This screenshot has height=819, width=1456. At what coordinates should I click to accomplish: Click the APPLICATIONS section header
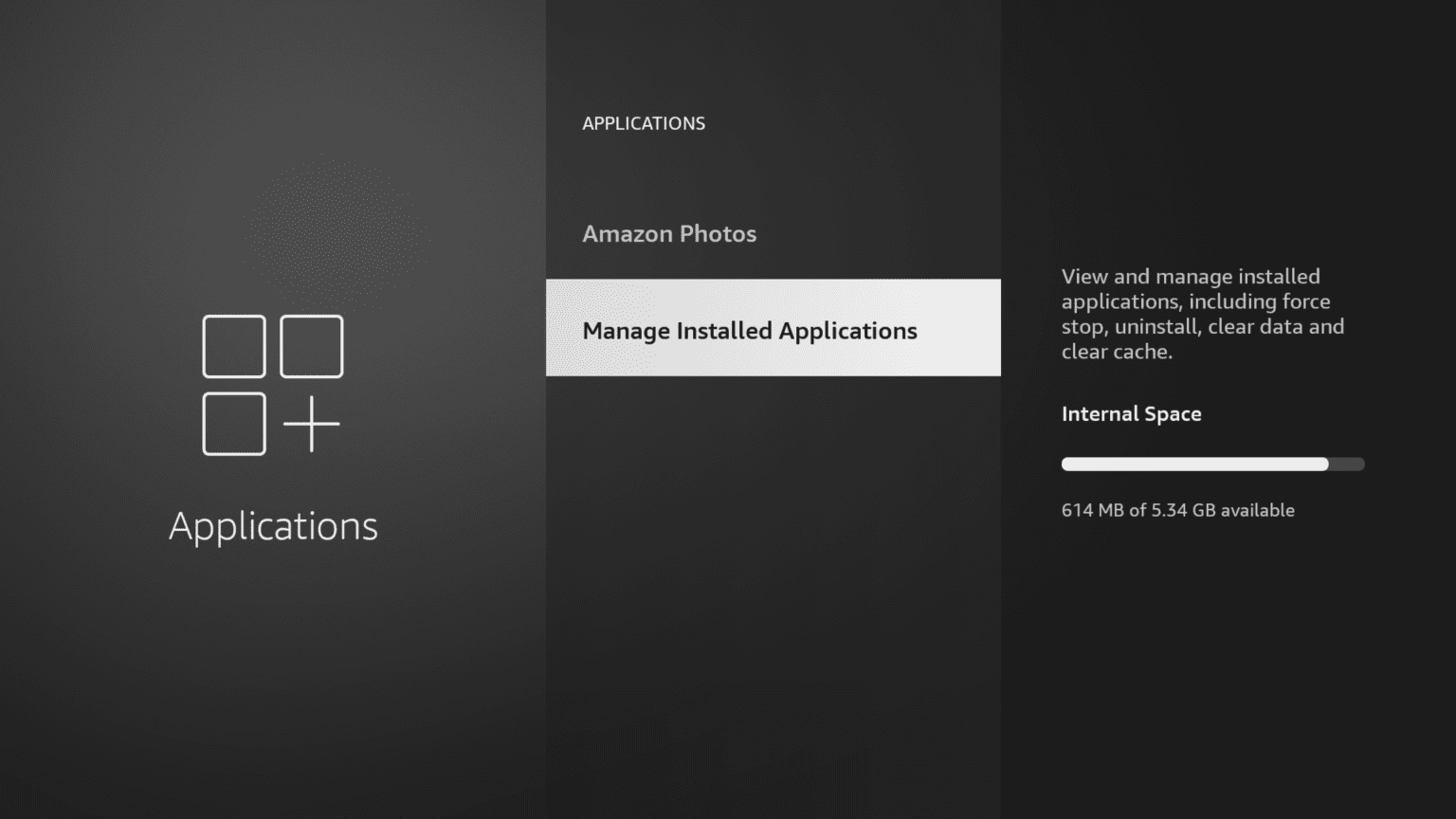tap(644, 123)
